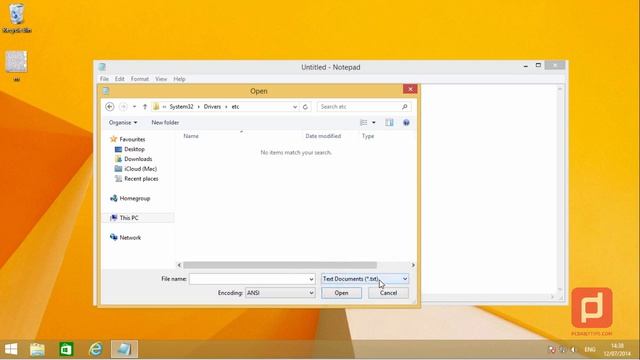This screenshot has width=640, height=360.
Task: Expand the view options dropdown arrow
Action: pyautogui.click(x=373, y=122)
